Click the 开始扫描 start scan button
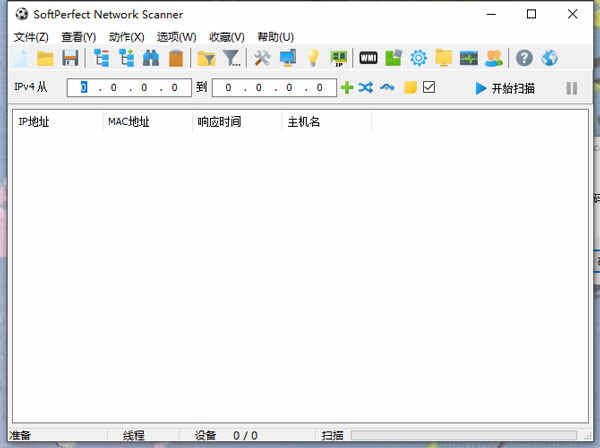 point(505,88)
